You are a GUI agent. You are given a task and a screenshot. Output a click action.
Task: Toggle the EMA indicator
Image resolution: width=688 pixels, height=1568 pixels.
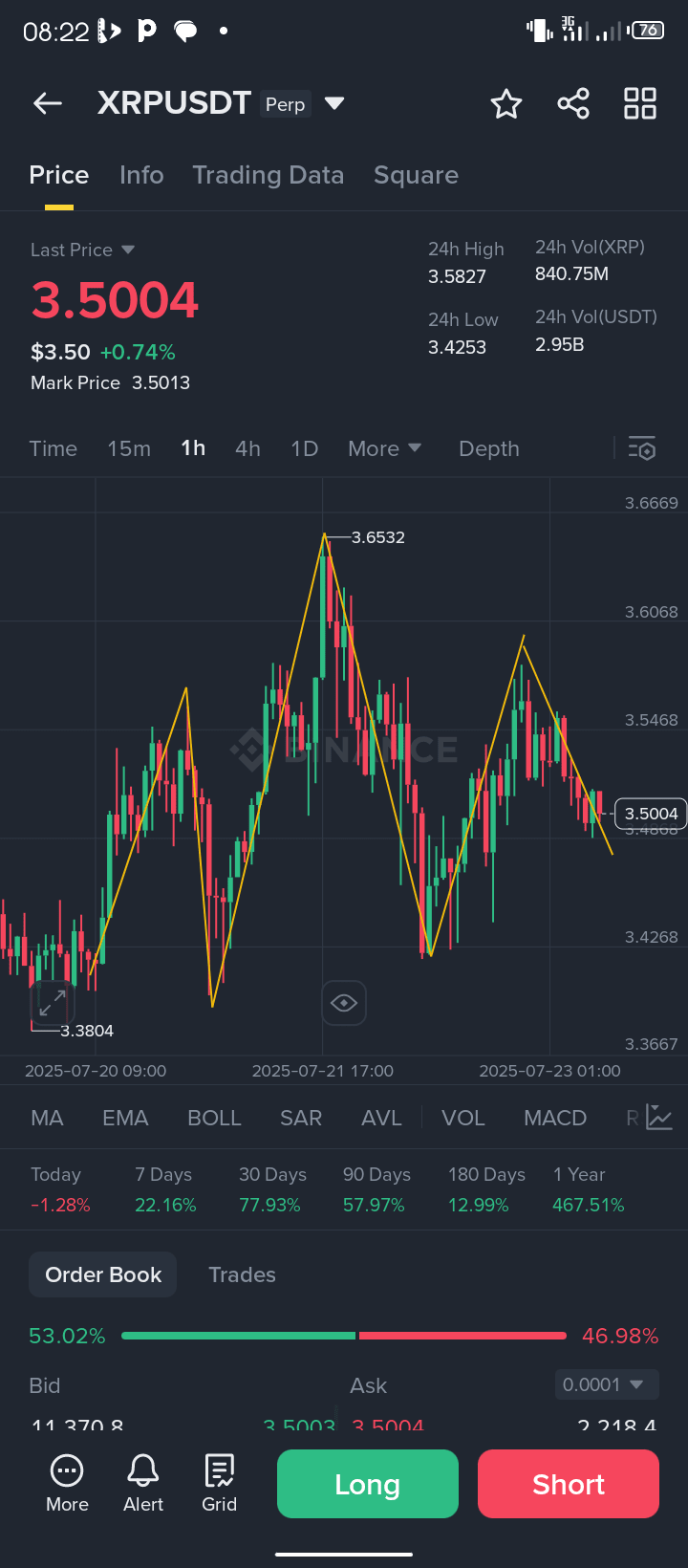pos(125,1118)
